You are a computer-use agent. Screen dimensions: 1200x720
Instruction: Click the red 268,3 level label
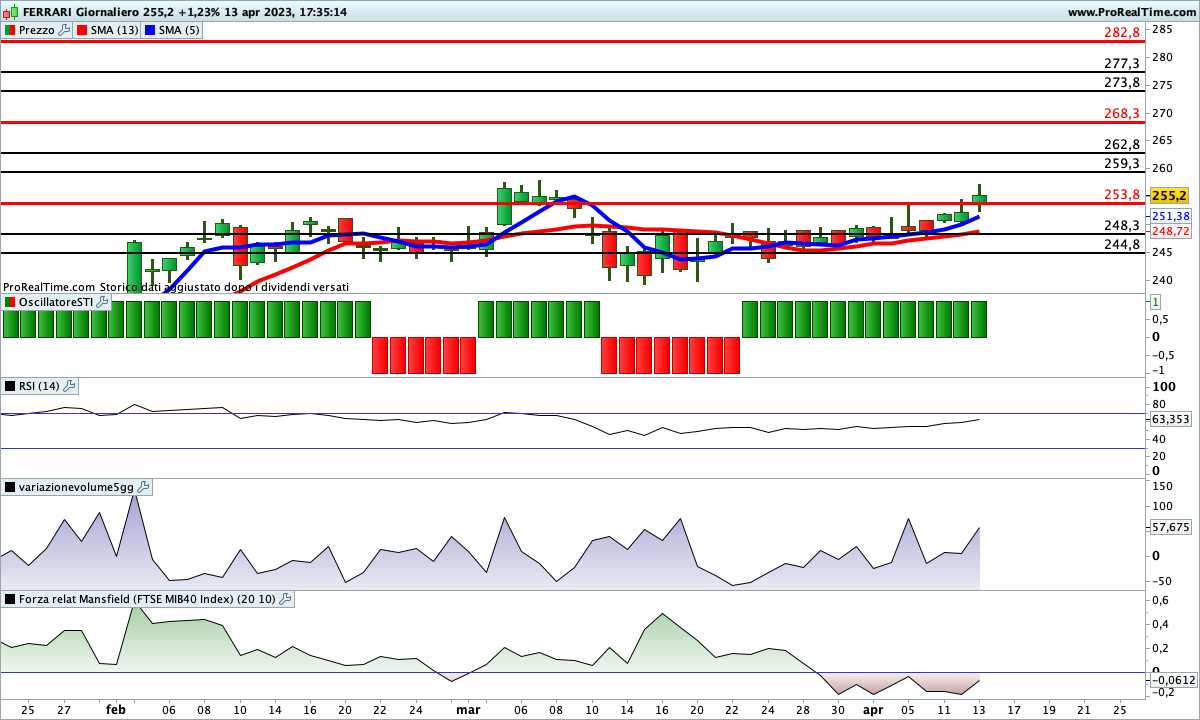tap(1122, 113)
